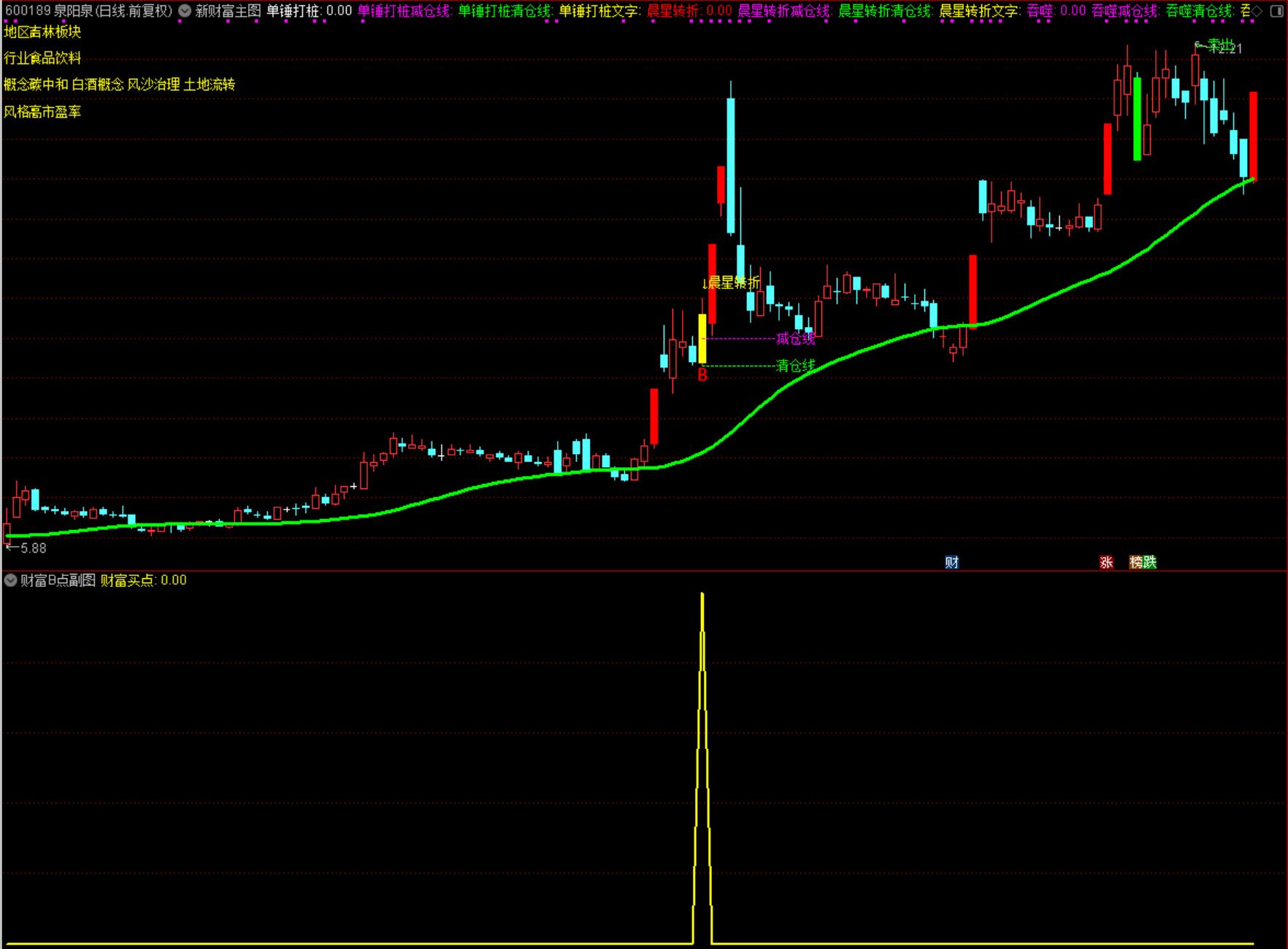This screenshot has width=1288, height=949.
Task: Click the 单锤打桩: 0.00 indicator value
Action: (x=309, y=11)
